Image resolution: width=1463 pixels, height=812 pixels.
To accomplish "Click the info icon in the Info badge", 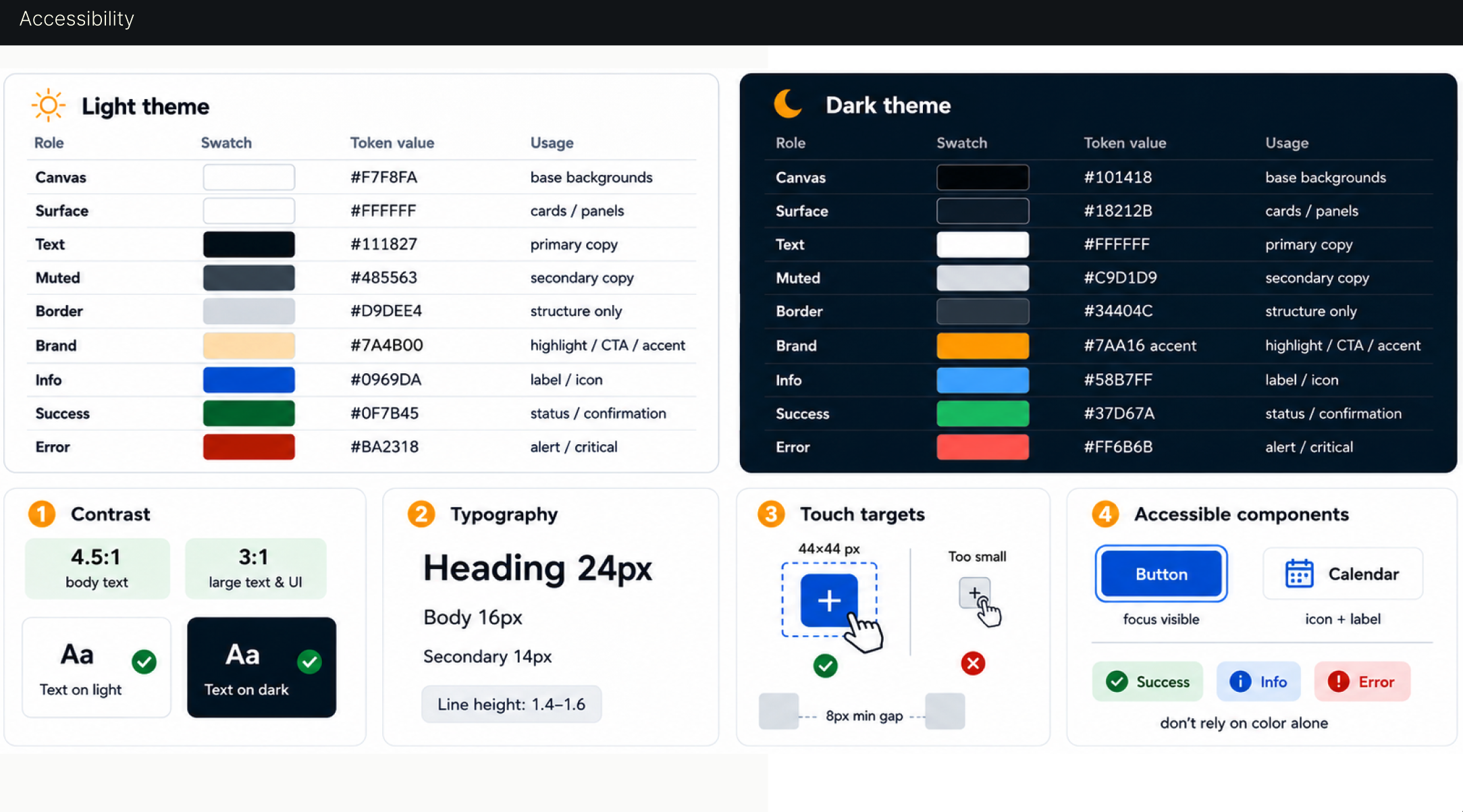I will (1240, 682).
